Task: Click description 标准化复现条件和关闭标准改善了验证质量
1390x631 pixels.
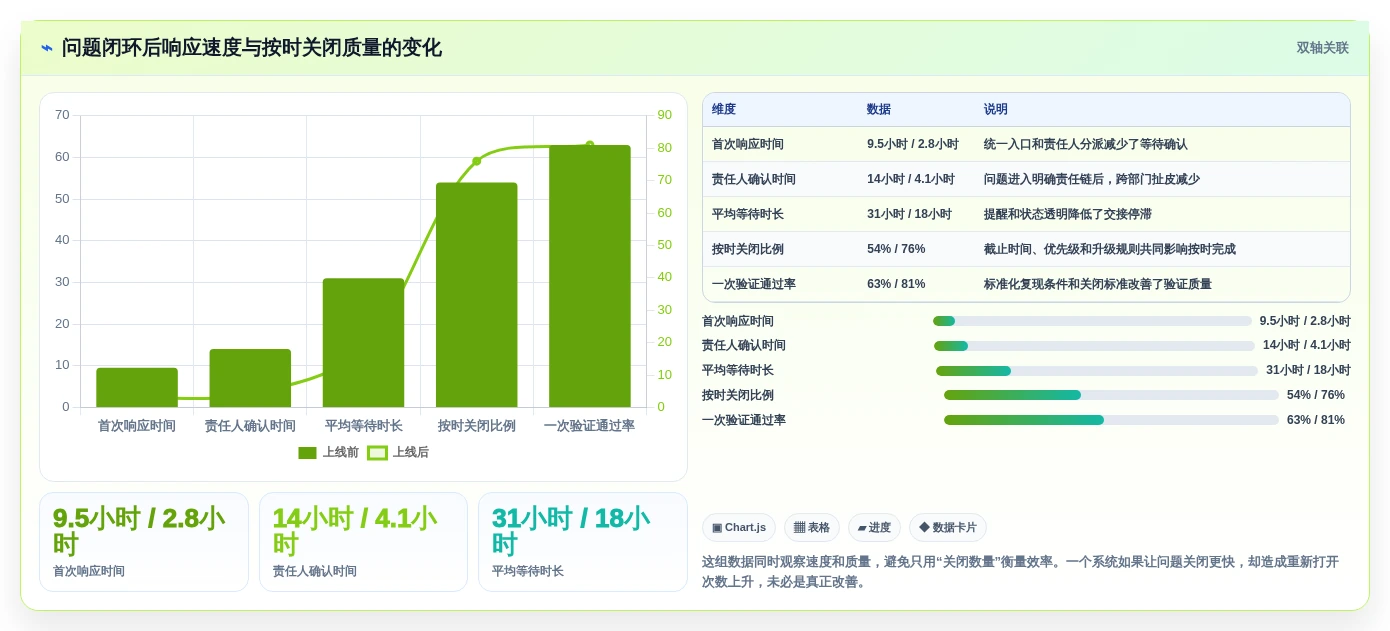Action: point(1098,284)
